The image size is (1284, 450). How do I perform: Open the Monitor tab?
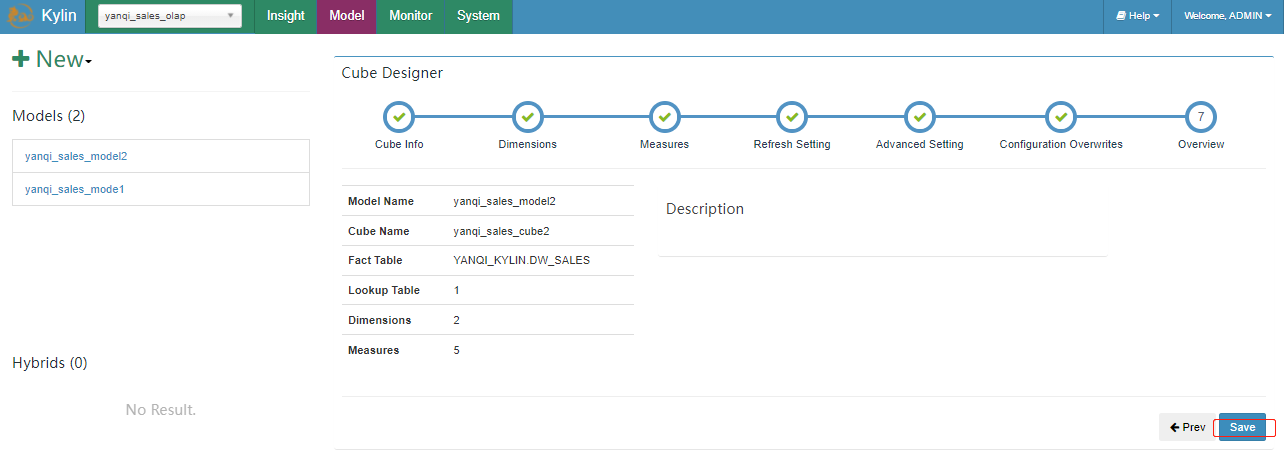point(411,16)
